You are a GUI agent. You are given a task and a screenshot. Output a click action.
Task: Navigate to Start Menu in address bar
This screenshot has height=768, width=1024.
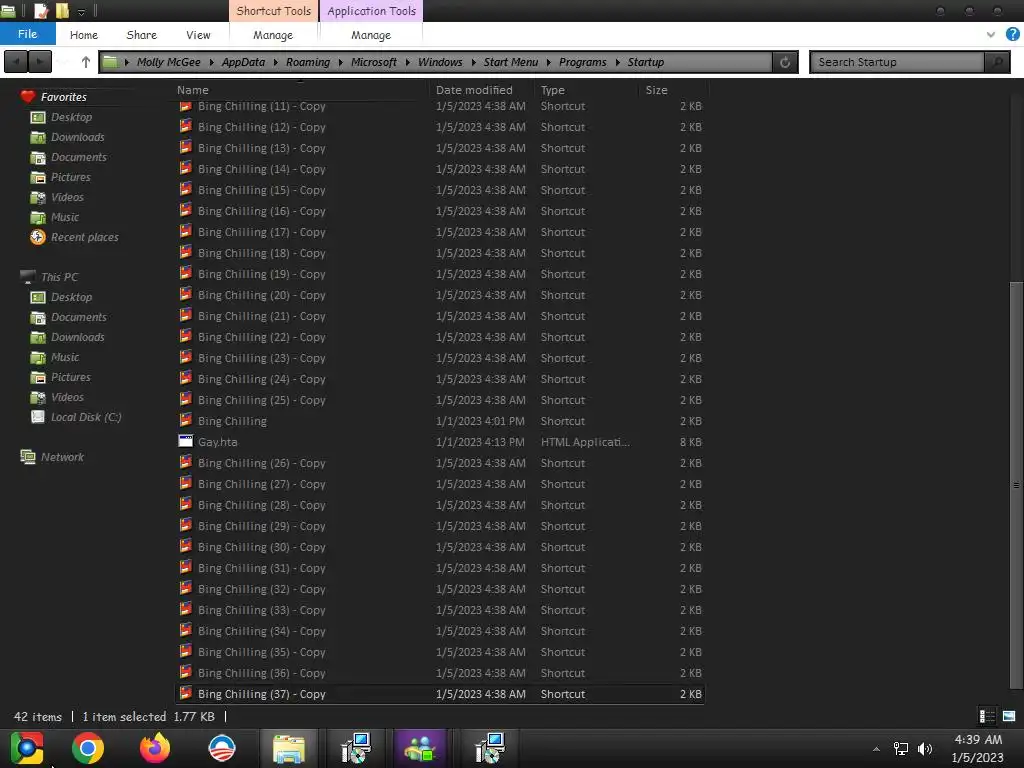coord(511,62)
